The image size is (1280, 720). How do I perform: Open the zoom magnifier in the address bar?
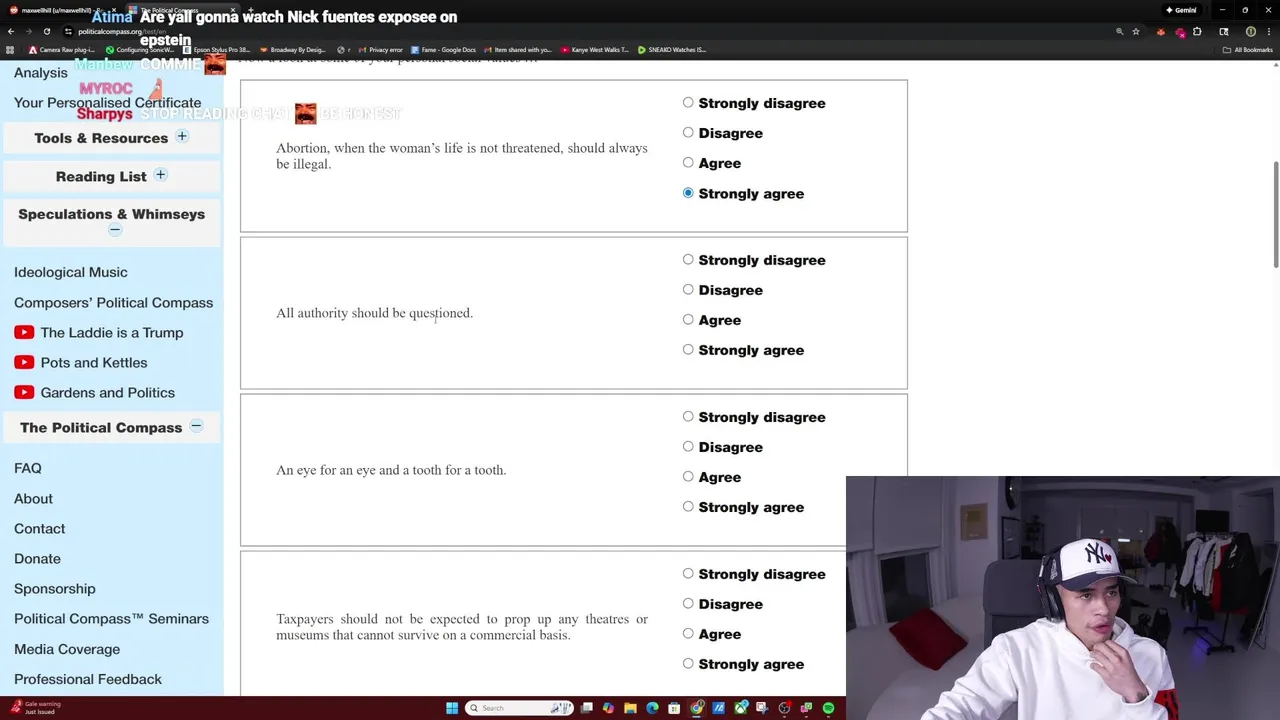coord(1119,31)
